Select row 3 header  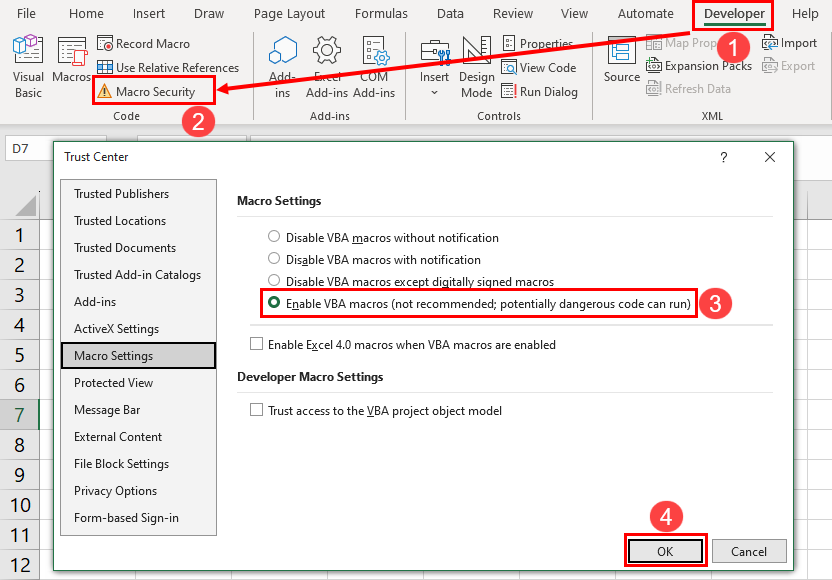coord(20,295)
